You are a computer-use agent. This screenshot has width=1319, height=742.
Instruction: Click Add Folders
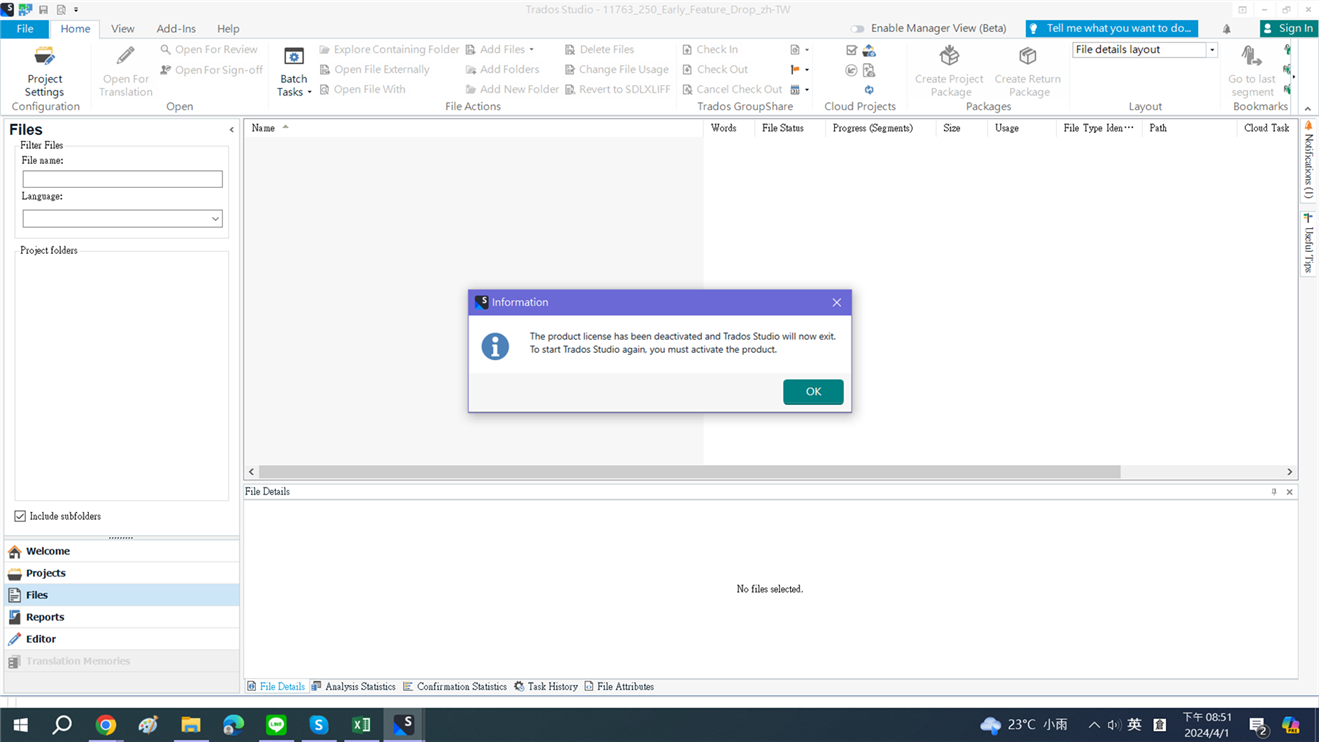tap(502, 69)
